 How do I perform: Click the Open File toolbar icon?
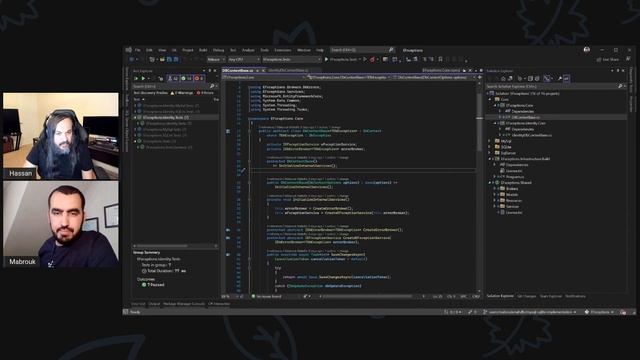tap(162, 60)
